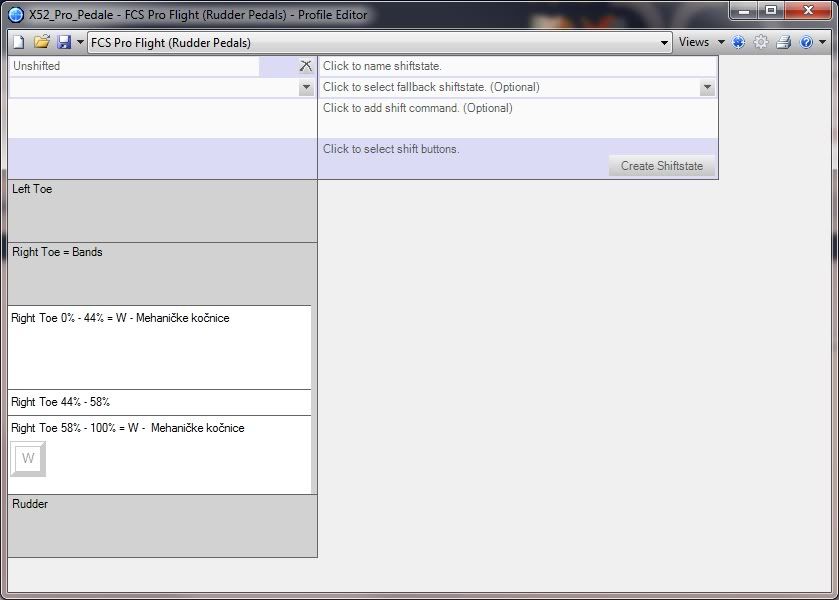Expand the save options arrow beside the floppy icon
Image resolution: width=839 pixels, height=600 pixels.
[x=80, y=43]
